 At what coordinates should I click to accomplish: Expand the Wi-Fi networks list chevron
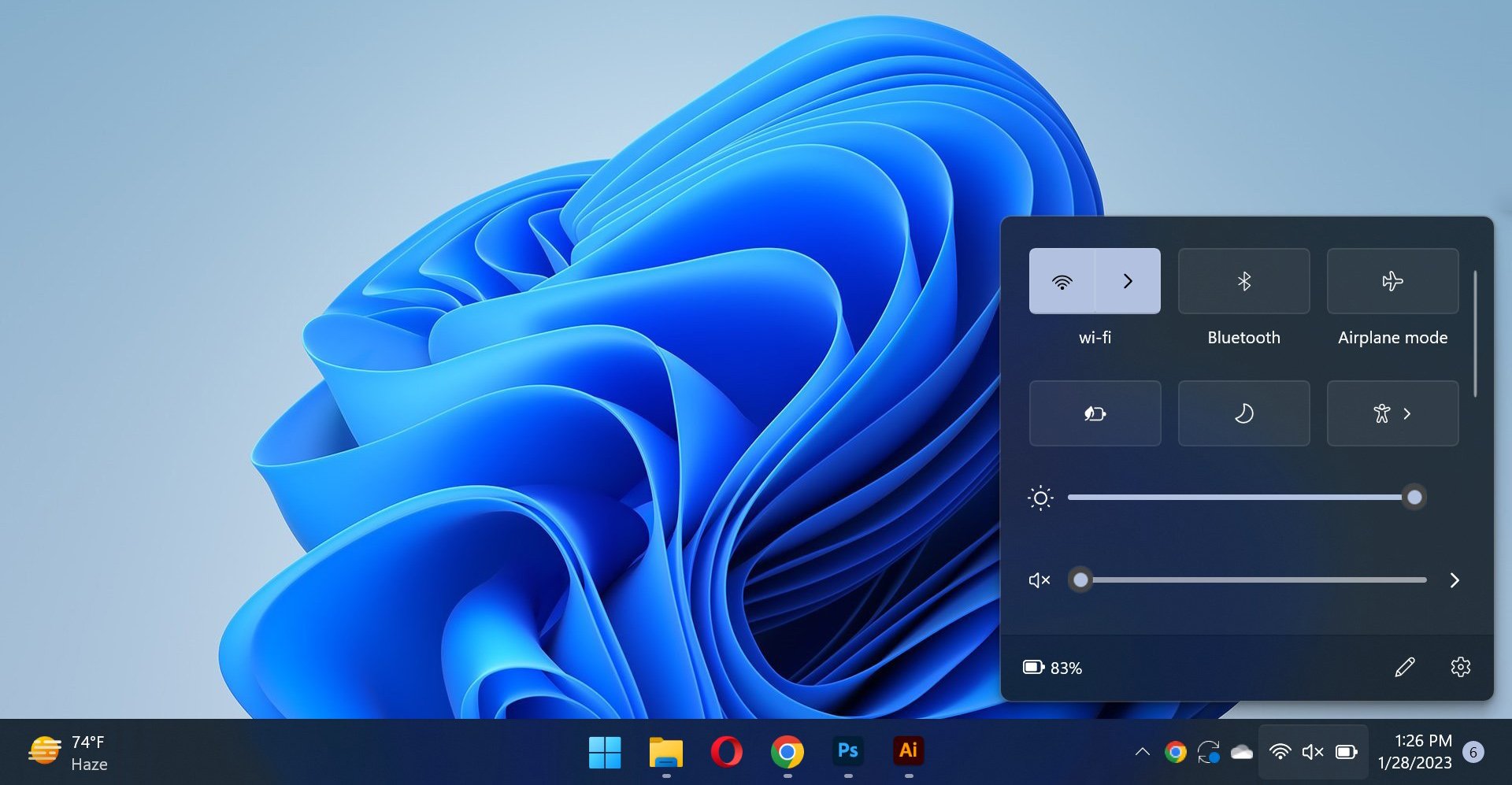coord(1128,281)
